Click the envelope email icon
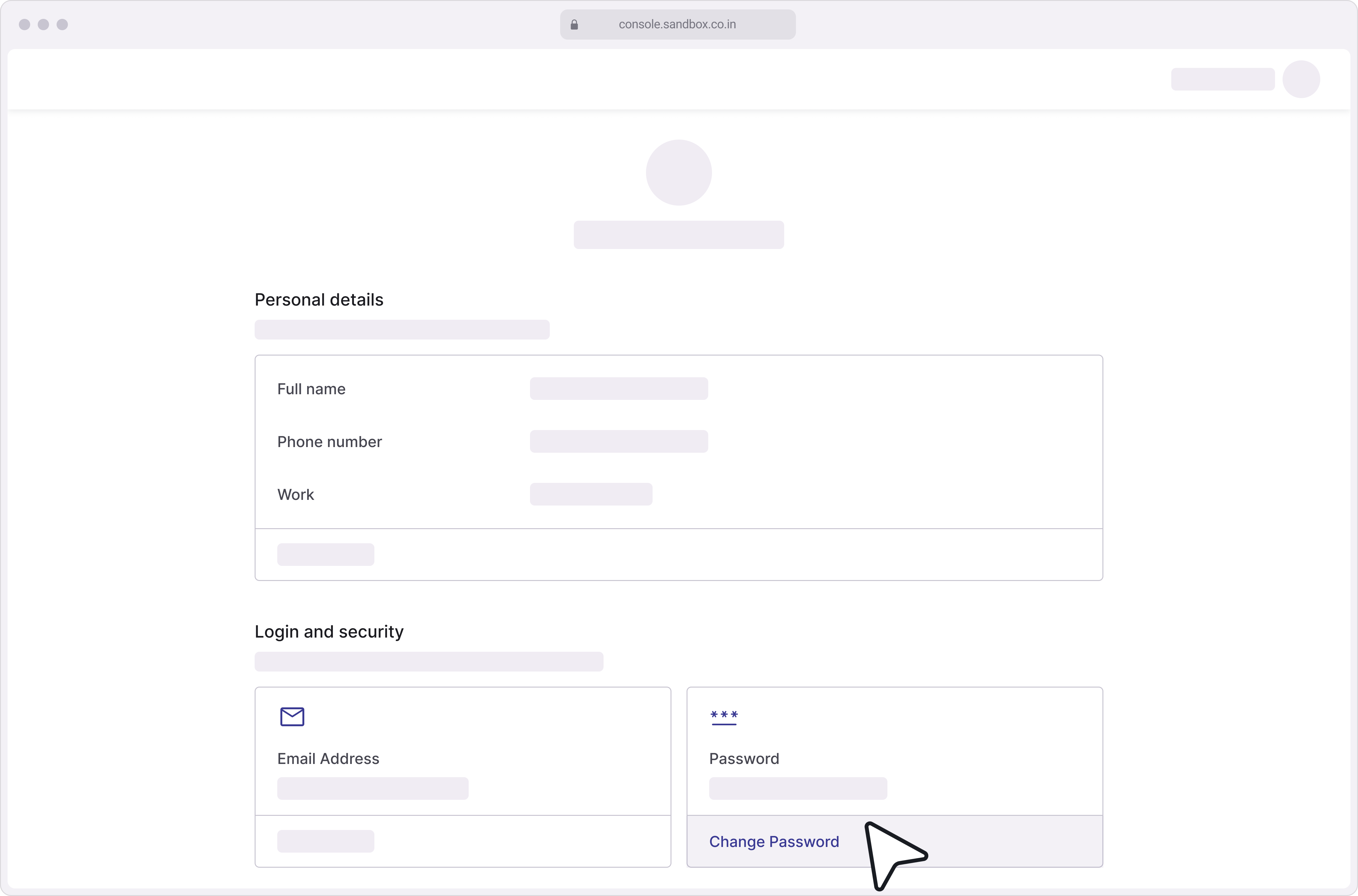1358x896 pixels. [292, 716]
